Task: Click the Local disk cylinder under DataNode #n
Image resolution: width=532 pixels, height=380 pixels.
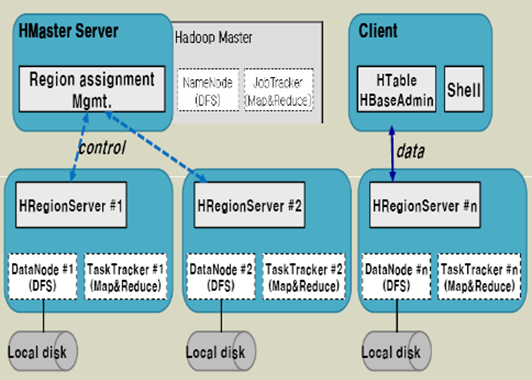Action: point(397,351)
